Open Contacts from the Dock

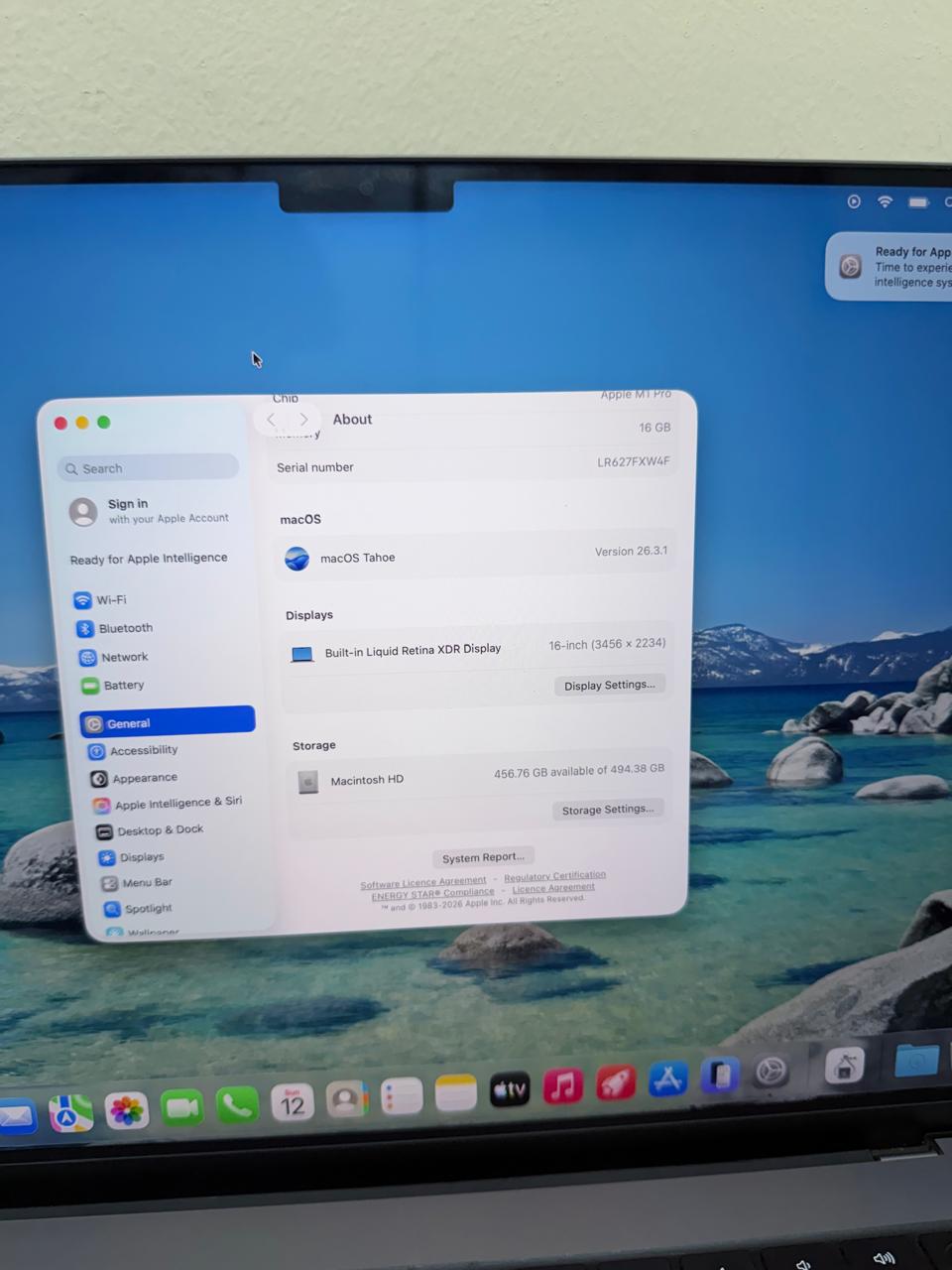pos(347,1098)
